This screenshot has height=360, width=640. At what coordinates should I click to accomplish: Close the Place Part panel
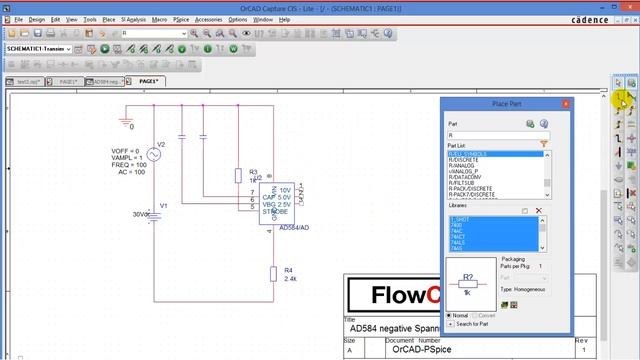[566, 104]
